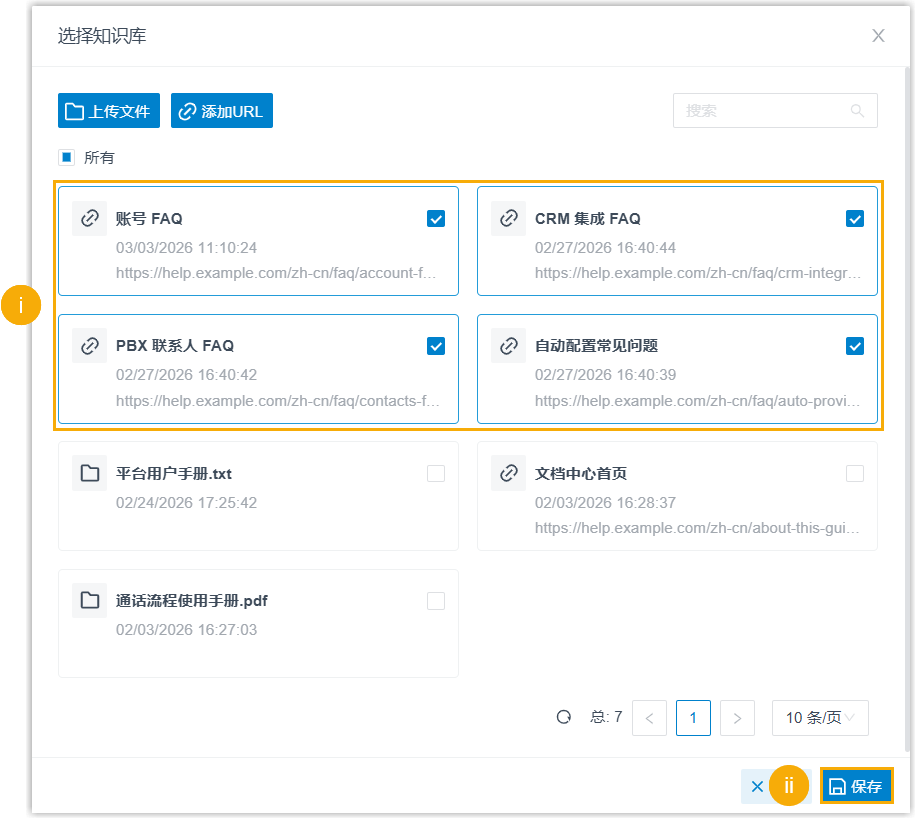916x819 pixels.
Task: Click link icon on 文档中心首页 card
Action: click(x=509, y=473)
